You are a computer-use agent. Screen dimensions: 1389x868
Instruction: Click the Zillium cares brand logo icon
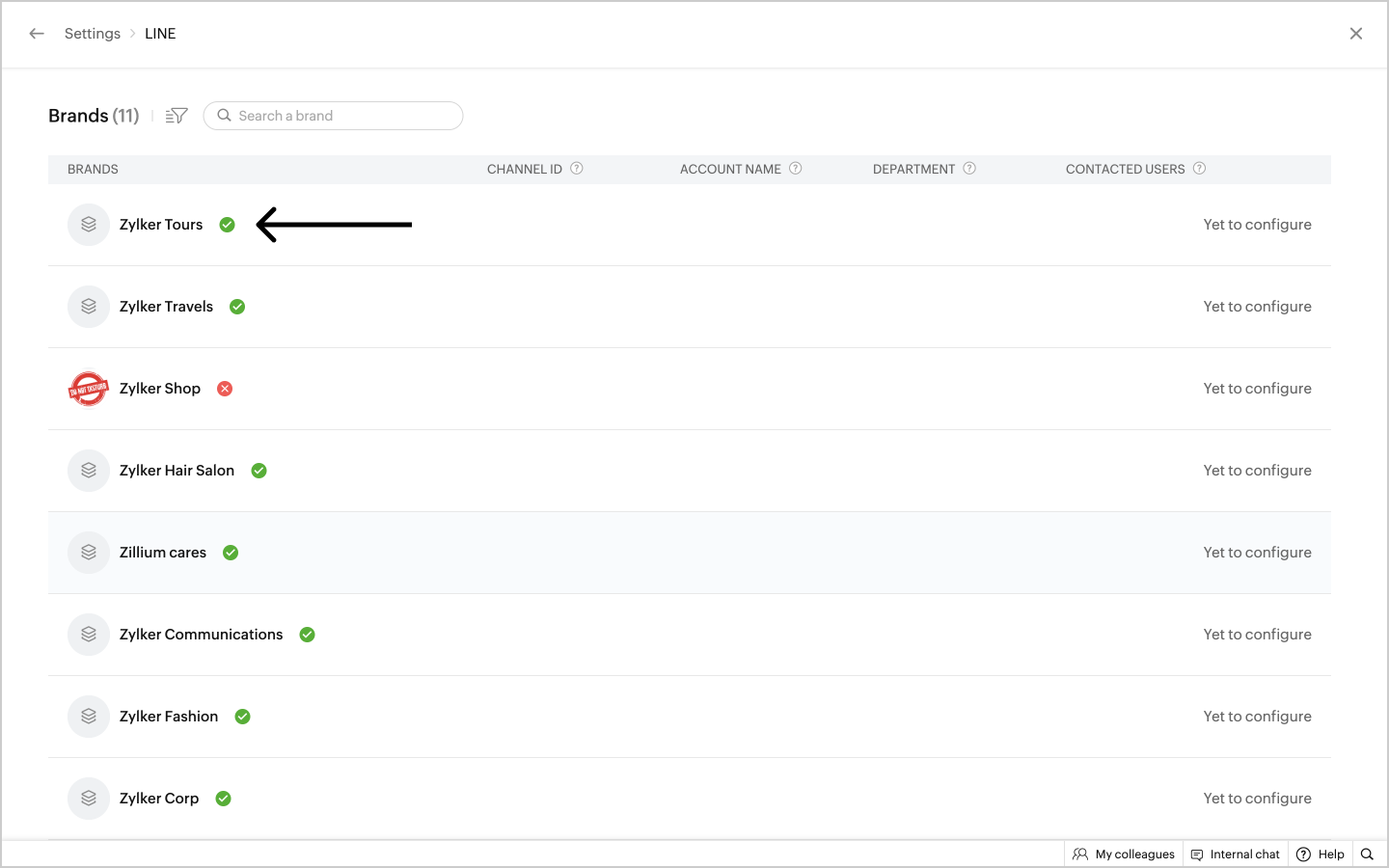(89, 553)
